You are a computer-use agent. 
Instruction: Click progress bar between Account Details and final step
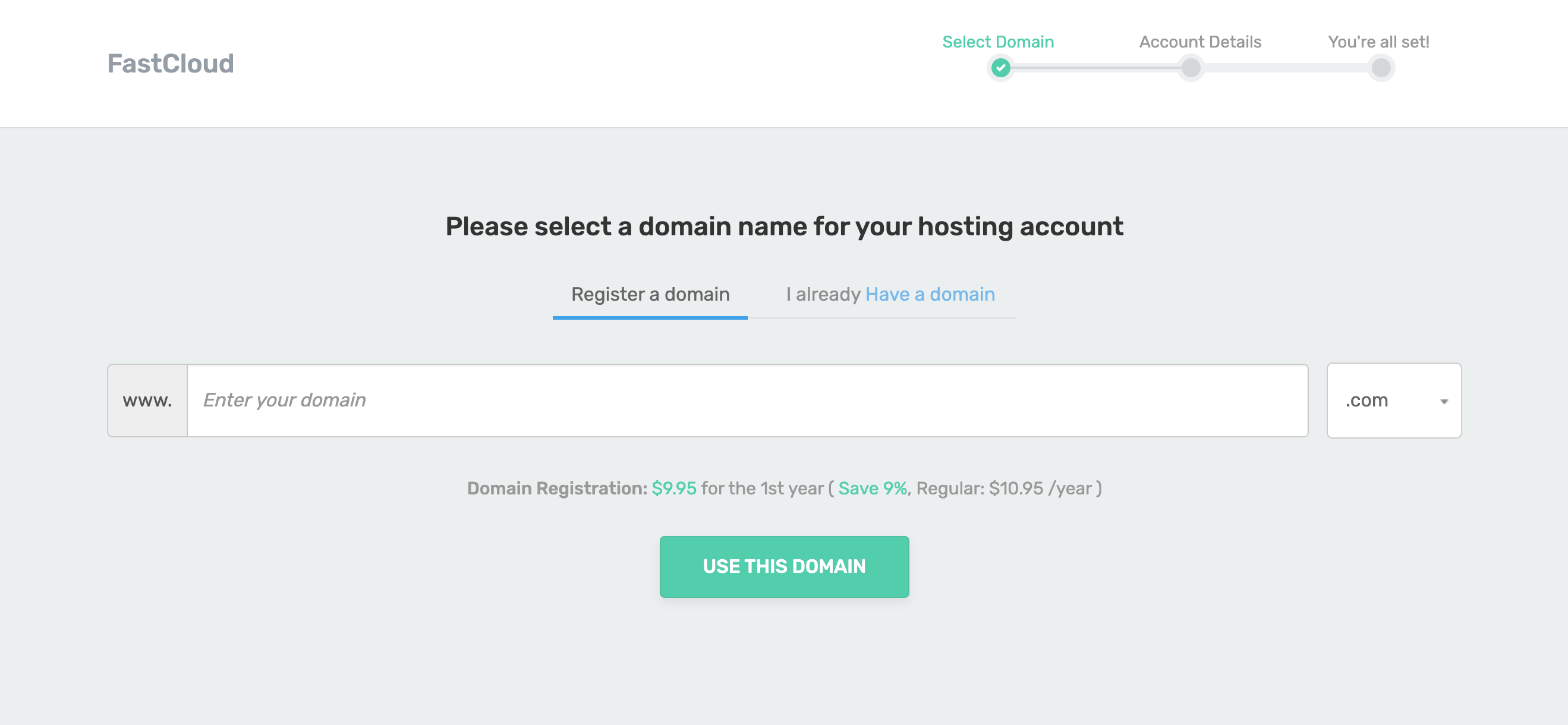[1286, 68]
